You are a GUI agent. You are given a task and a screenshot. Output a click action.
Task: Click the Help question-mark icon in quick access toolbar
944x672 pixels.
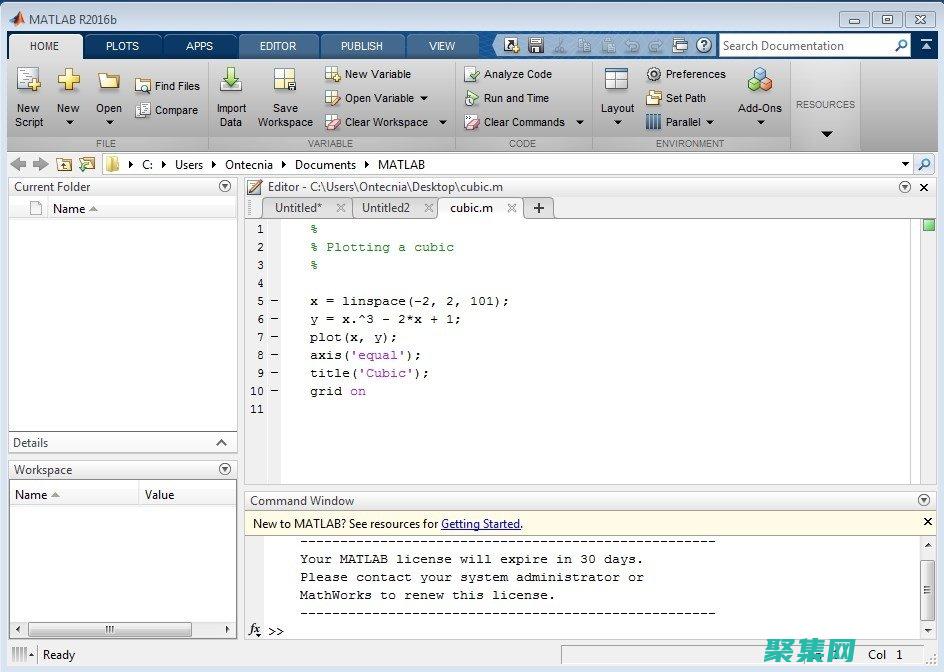click(x=701, y=45)
